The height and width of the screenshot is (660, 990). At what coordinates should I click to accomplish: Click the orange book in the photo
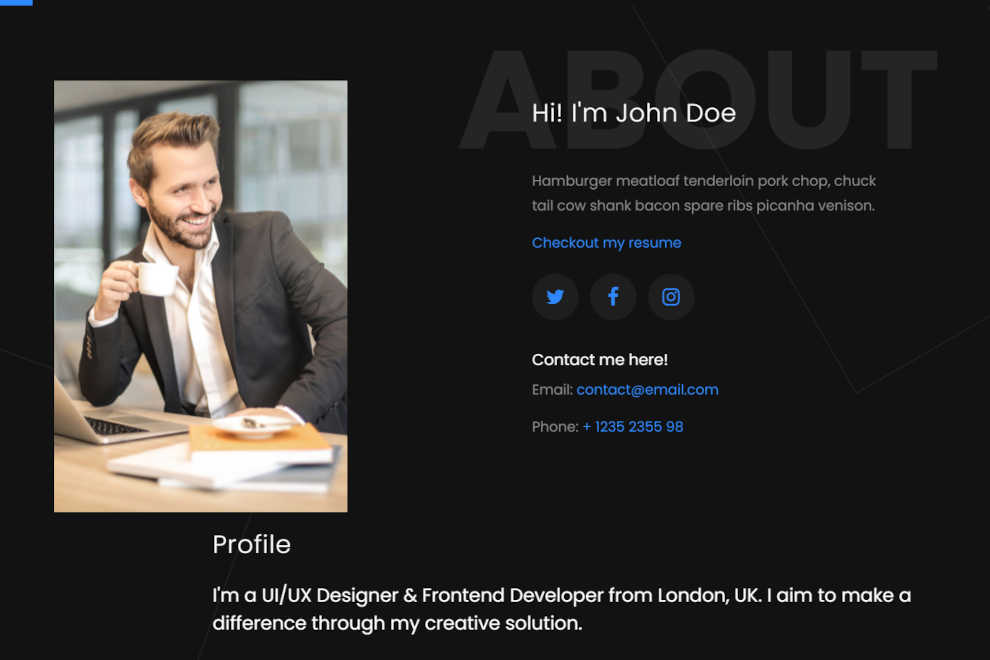coord(259,443)
